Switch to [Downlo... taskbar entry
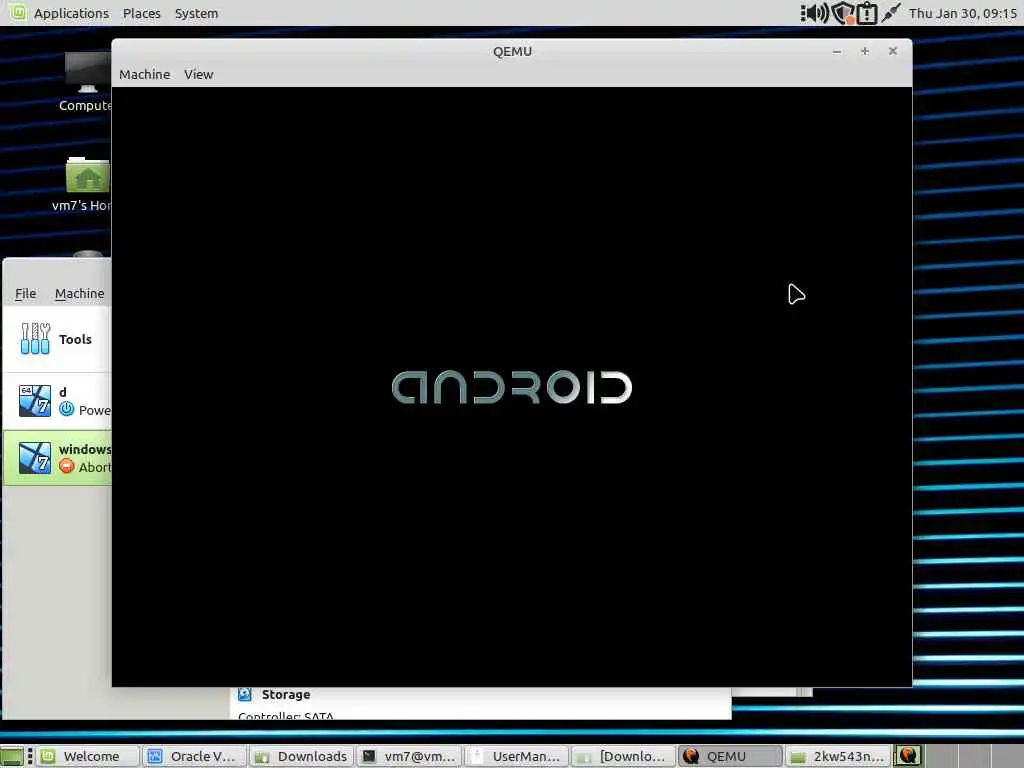Image resolution: width=1024 pixels, height=768 pixels. (x=624, y=756)
